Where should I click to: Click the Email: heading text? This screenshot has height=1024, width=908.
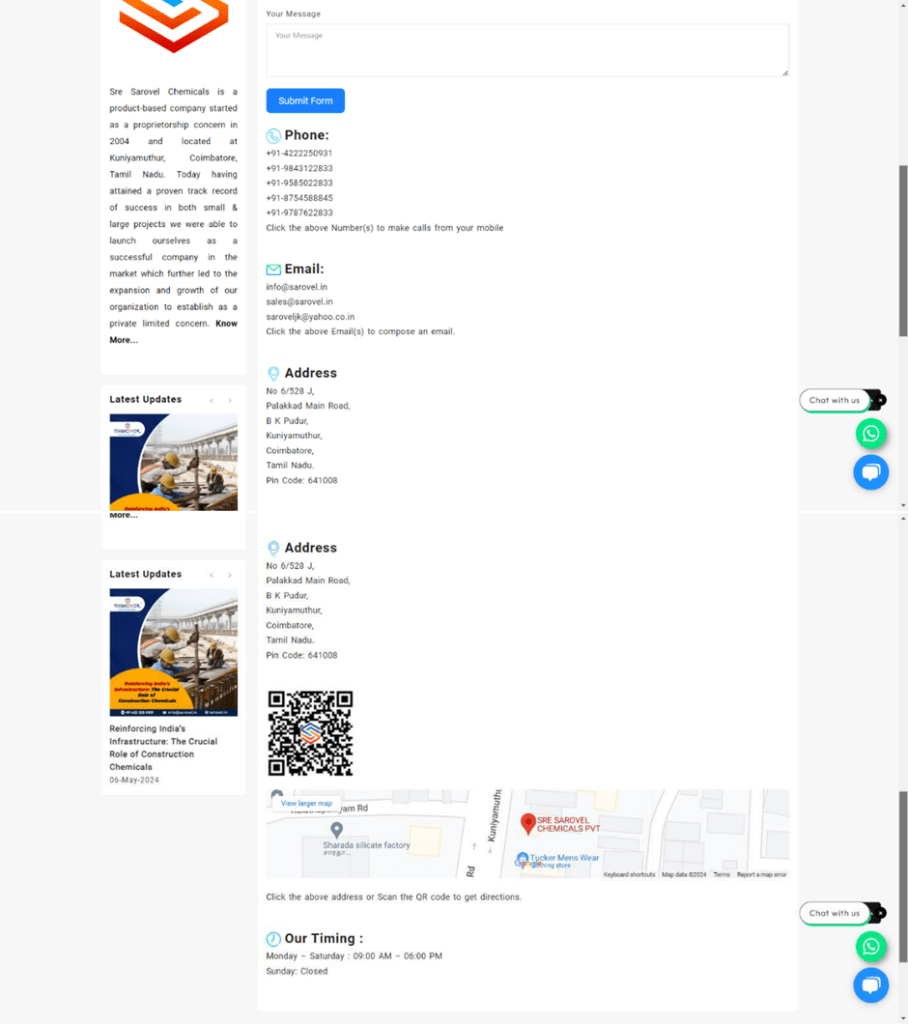[304, 269]
